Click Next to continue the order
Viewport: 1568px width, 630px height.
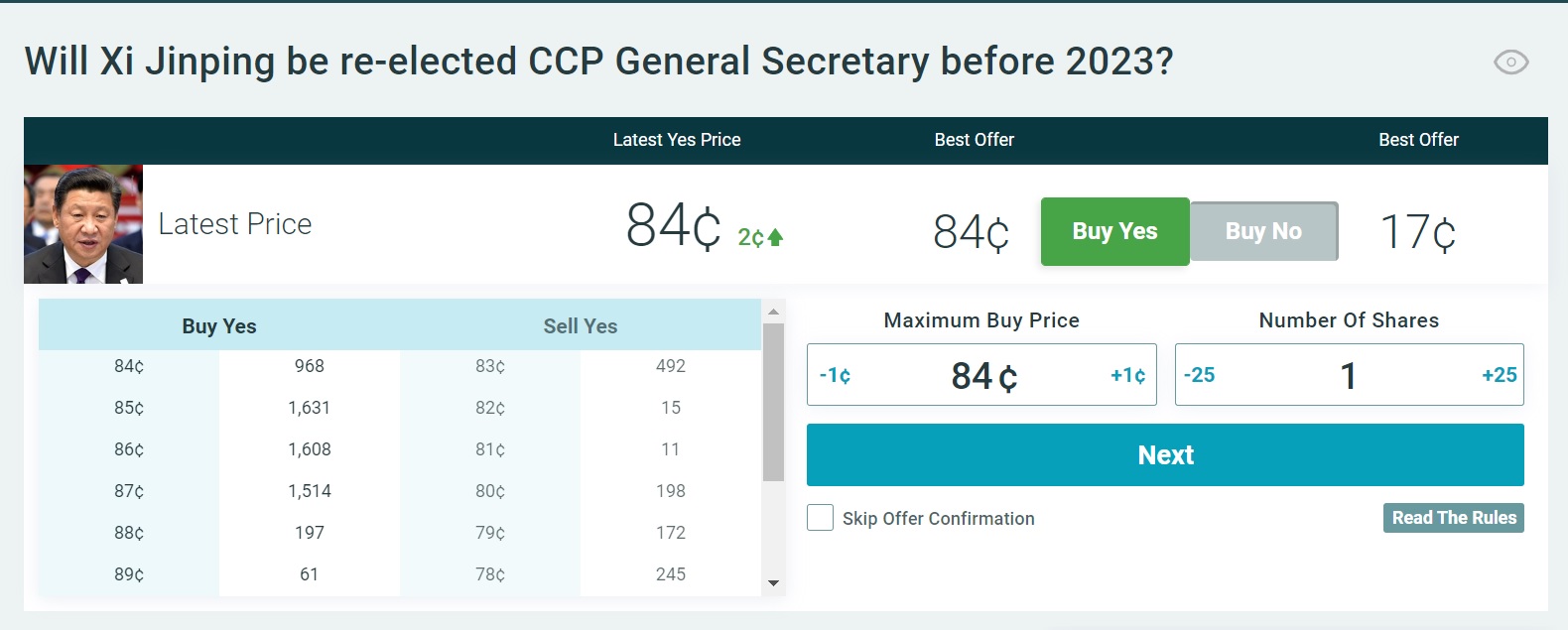(1165, 454)
